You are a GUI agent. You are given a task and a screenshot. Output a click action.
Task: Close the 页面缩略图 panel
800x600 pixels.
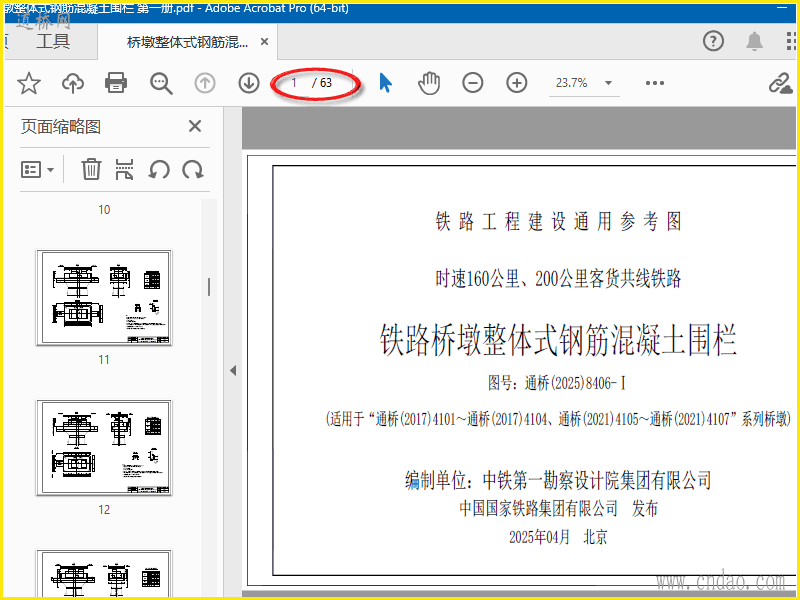click(195, 126)
